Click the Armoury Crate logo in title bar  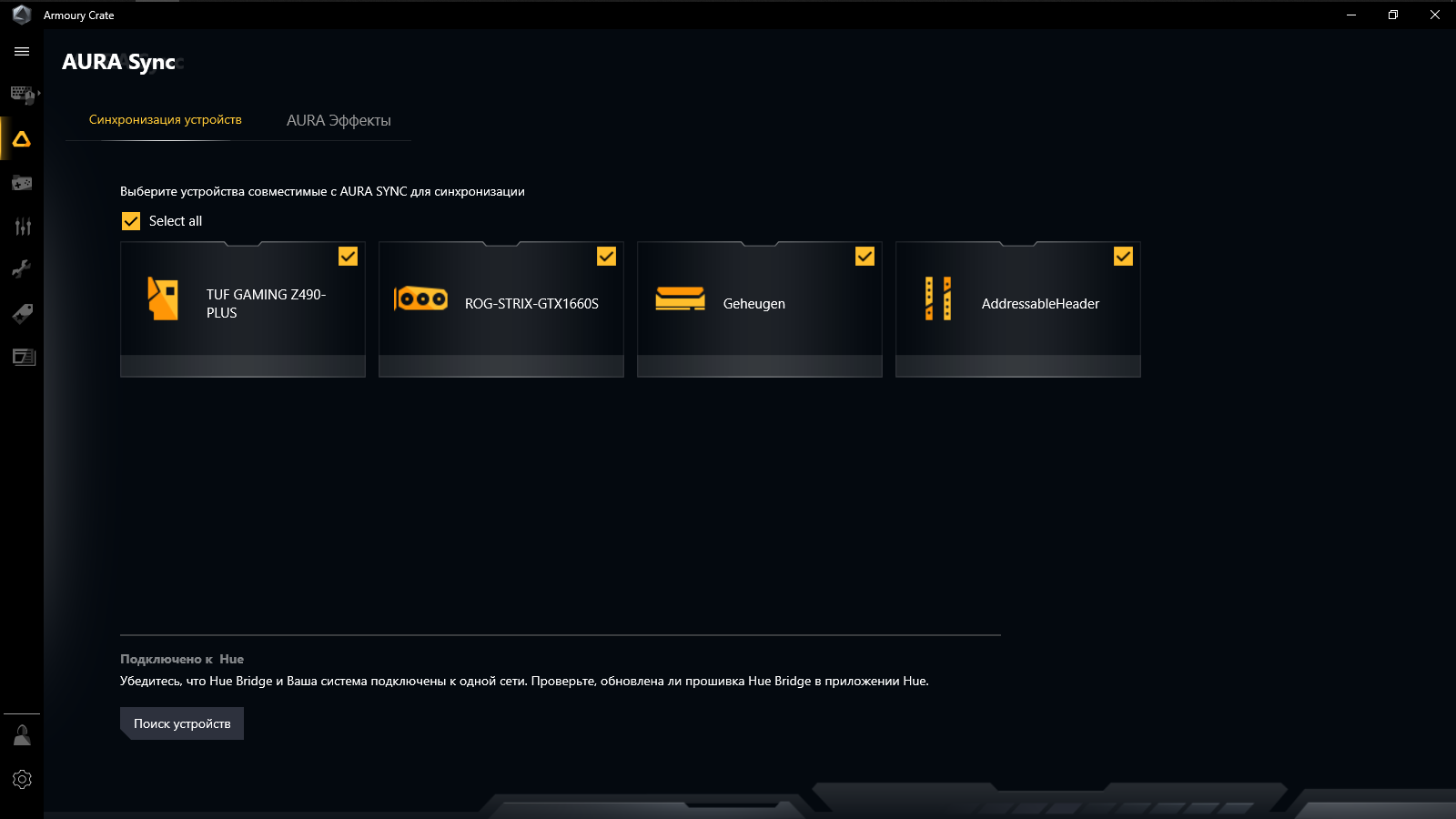[x=22, y=15]
